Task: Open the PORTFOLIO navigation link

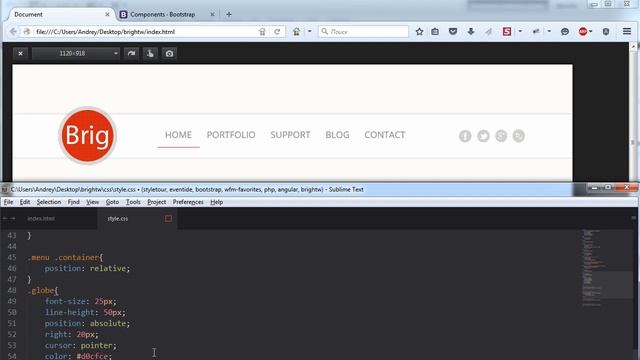Action: pyautogui.click(x=231, y=135)
